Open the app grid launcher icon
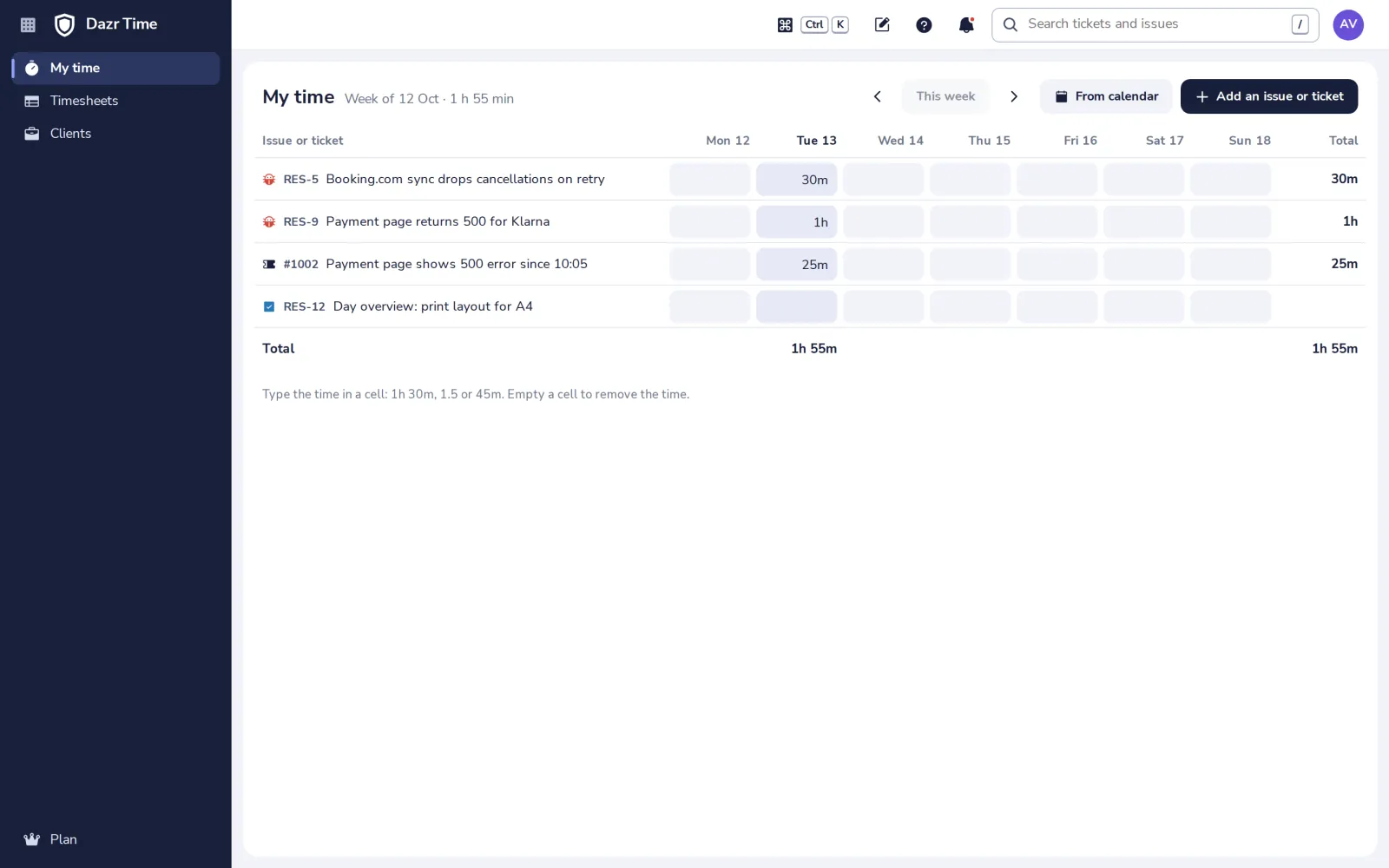The width and height of the screenshot is (1389, 868). click(28, 25)
